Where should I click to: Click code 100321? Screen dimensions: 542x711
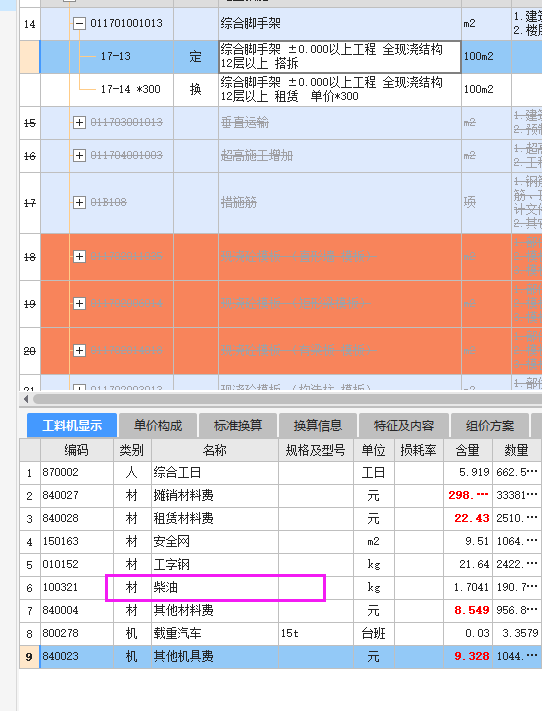(x=60, y=588)
